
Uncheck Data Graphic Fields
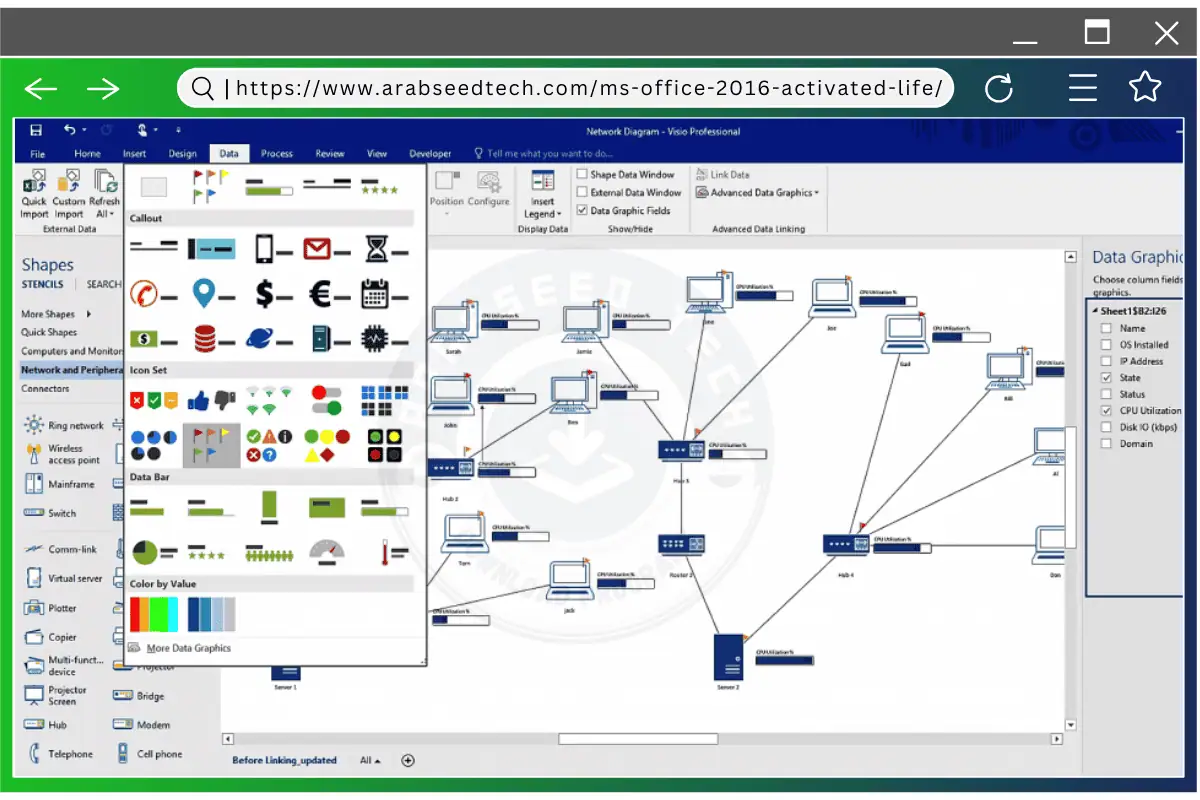580,210
